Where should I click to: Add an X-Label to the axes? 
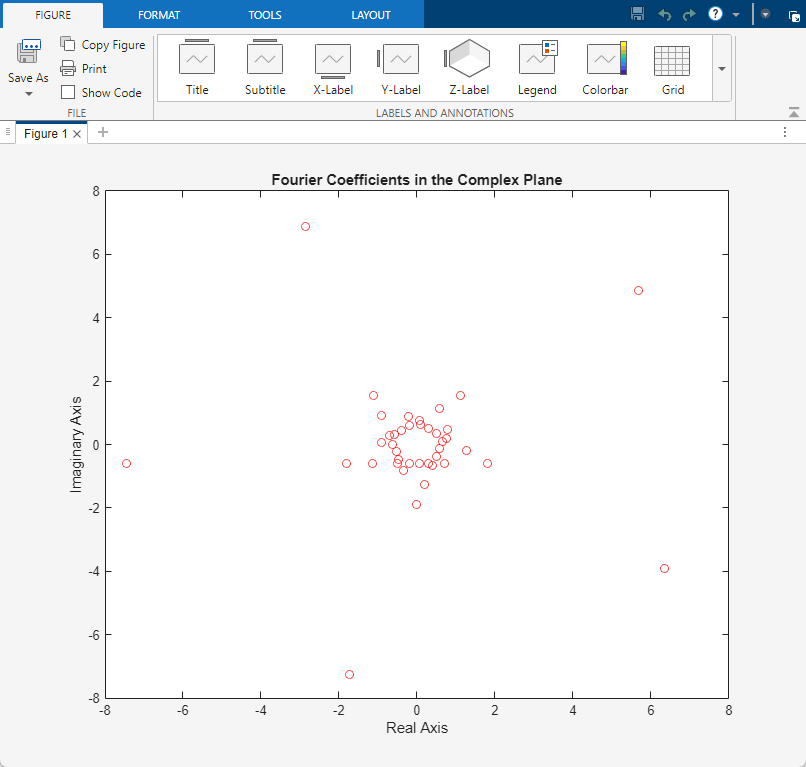click(333, 68)
